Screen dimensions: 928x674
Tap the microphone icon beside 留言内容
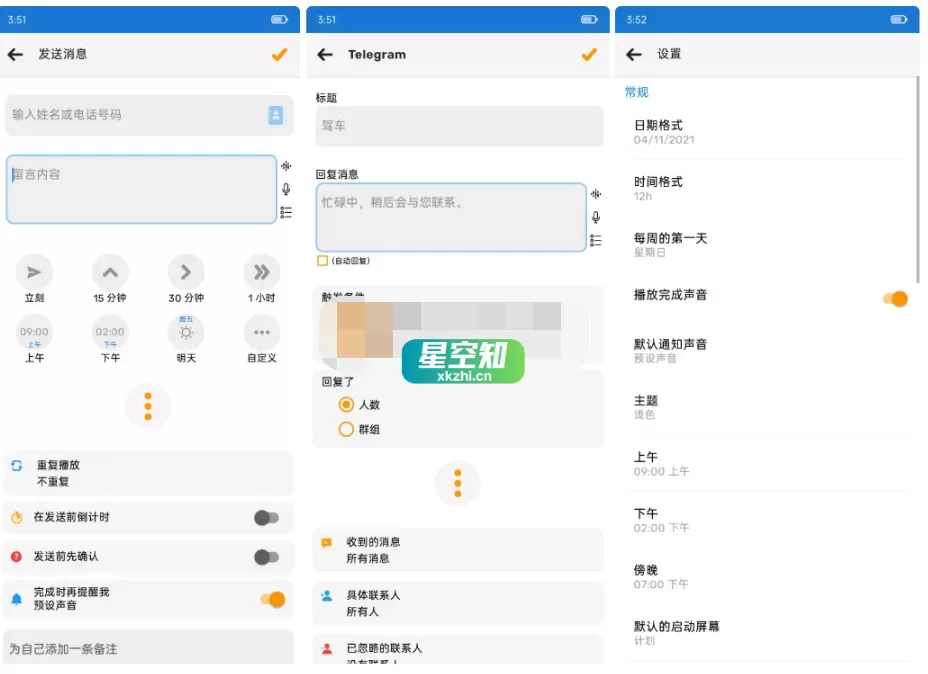pyautogui.click(x=285, y=190)
